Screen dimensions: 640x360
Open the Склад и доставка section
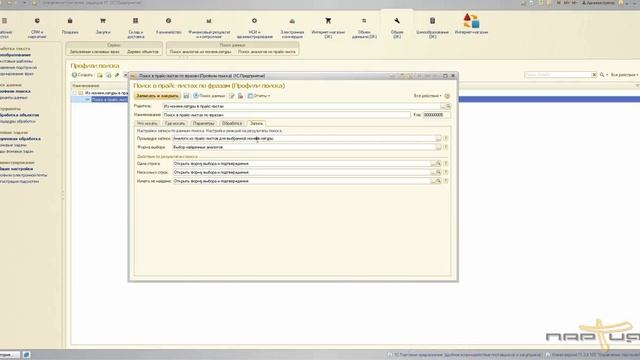click(x=136, y=27)
